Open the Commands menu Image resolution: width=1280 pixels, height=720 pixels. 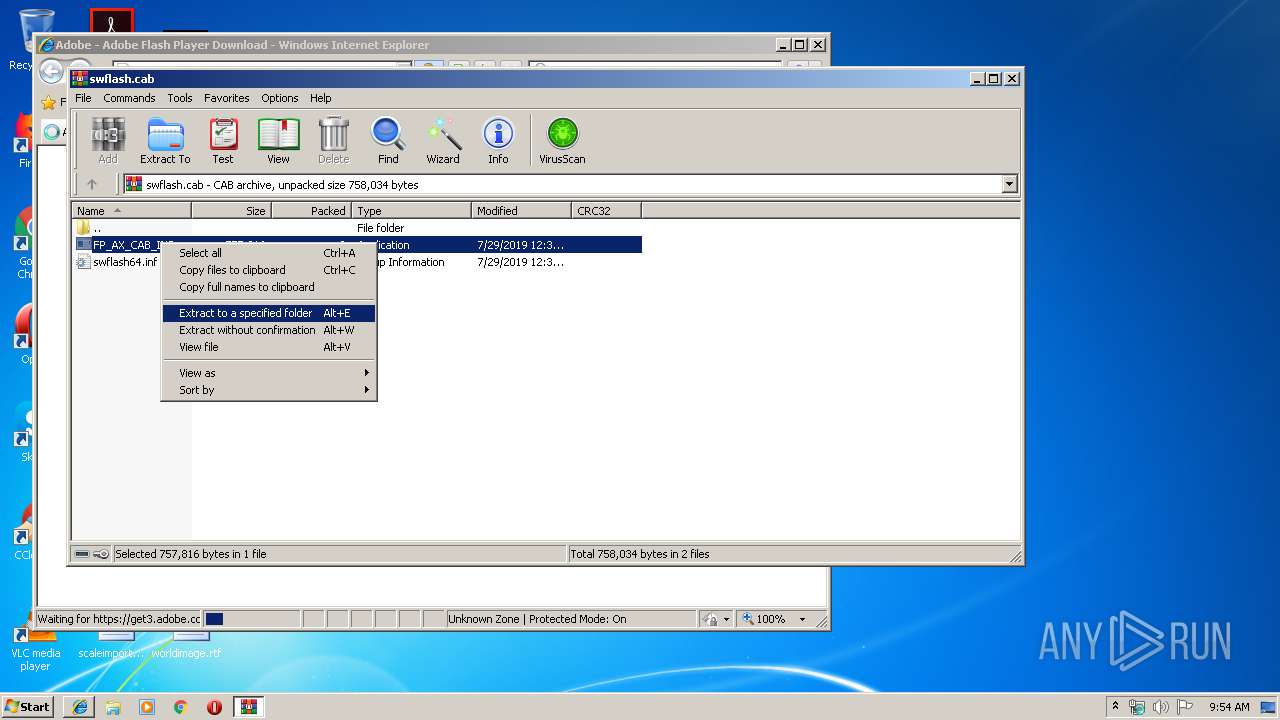point(129,98)
